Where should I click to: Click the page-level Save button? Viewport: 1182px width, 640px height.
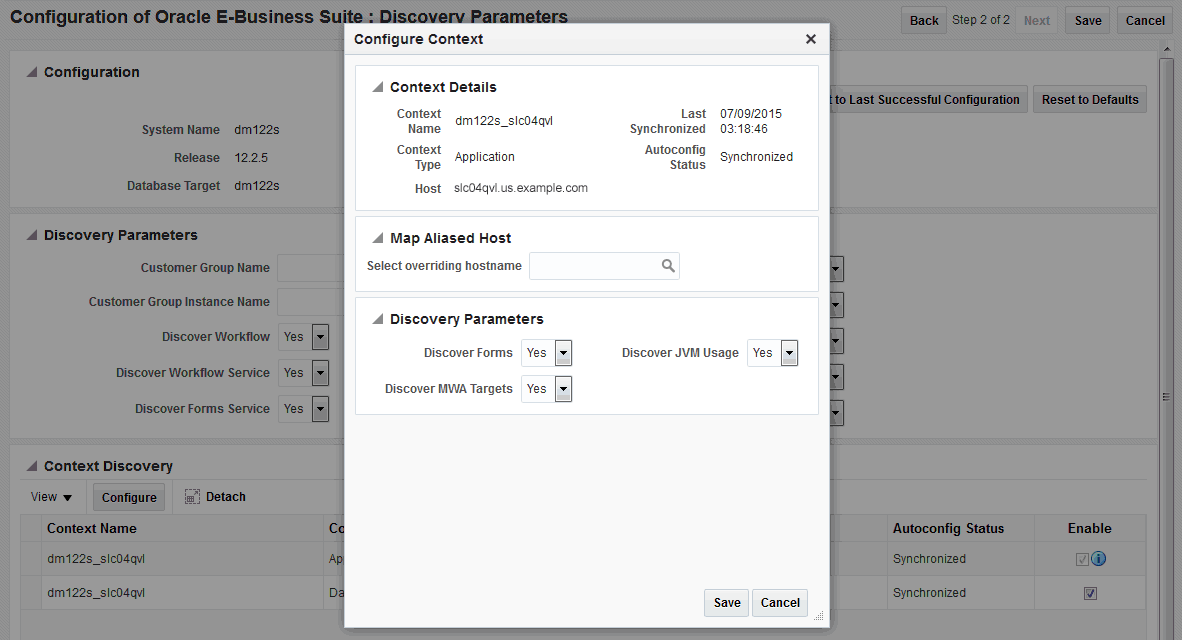pyautogui.click(x=1088, y=20)
